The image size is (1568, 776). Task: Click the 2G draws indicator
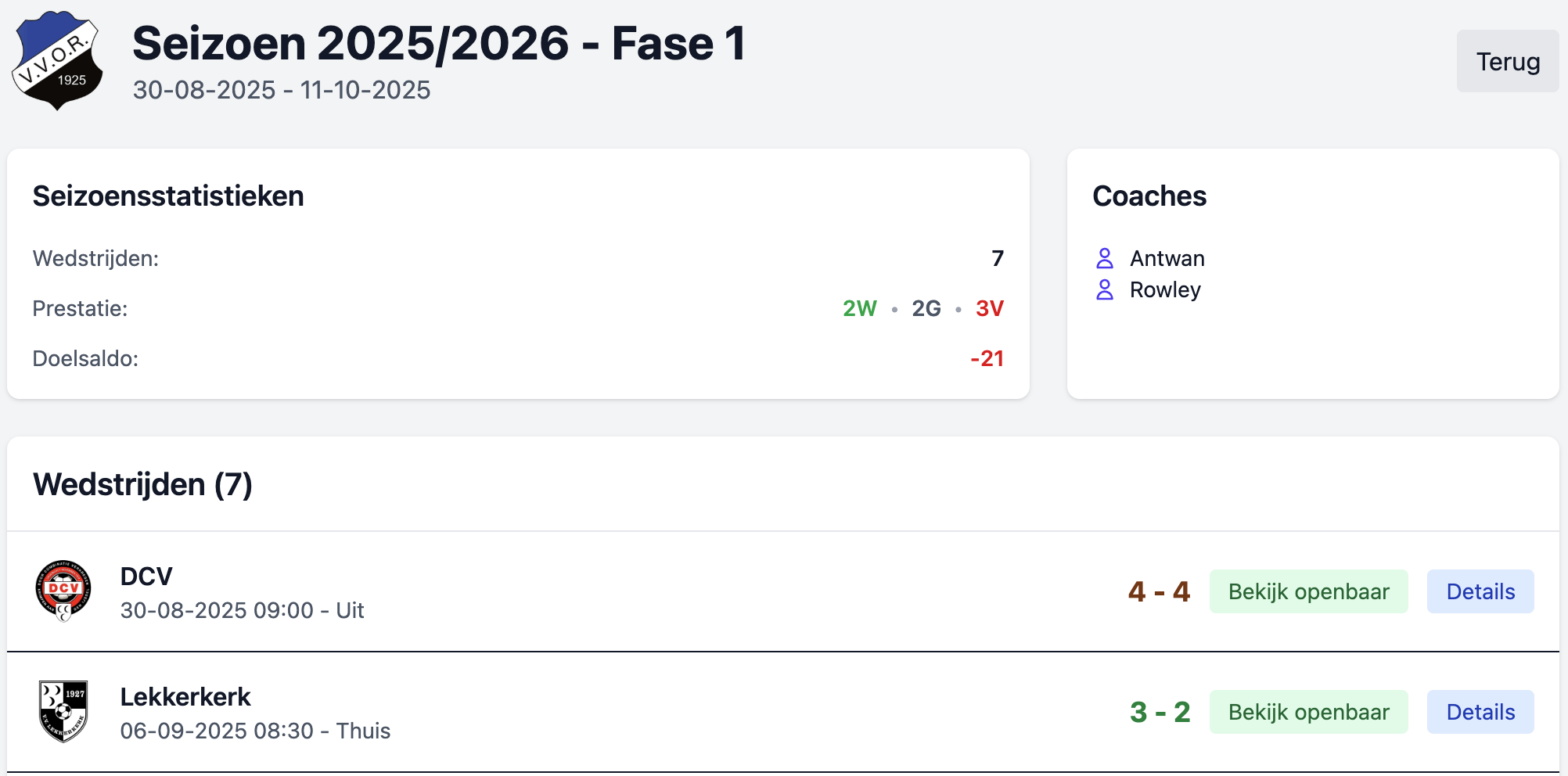click(926, 308)
